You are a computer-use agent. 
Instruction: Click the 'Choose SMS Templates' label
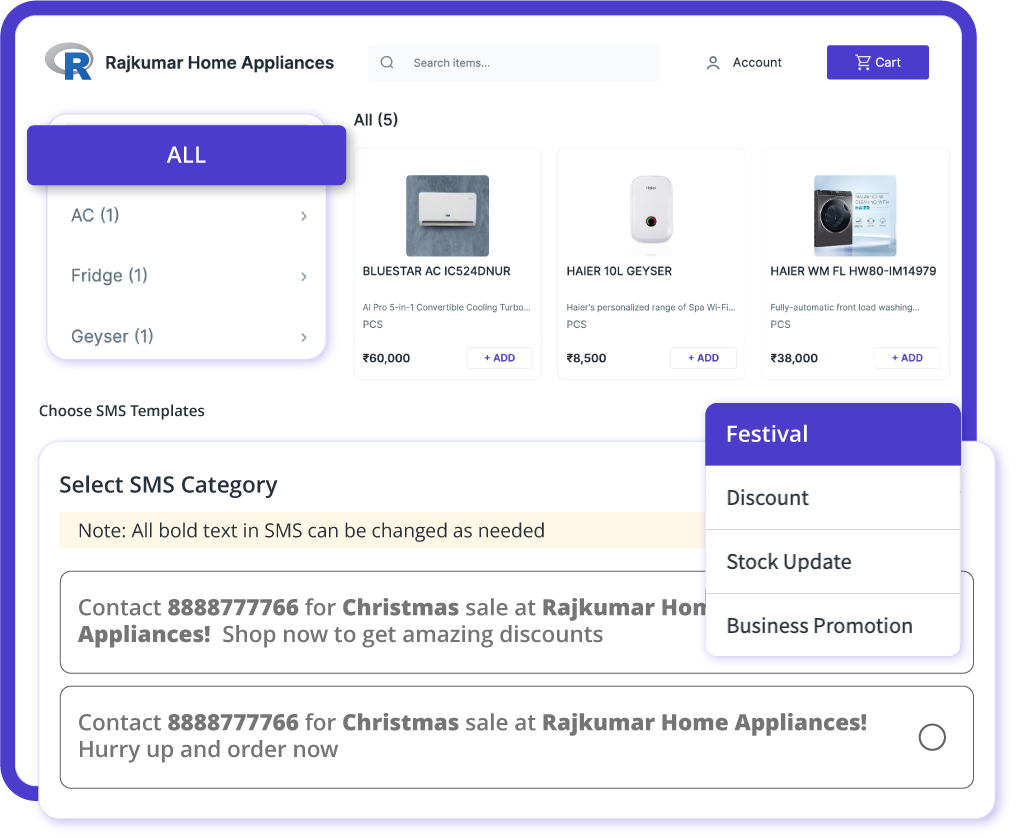point(122,411)
